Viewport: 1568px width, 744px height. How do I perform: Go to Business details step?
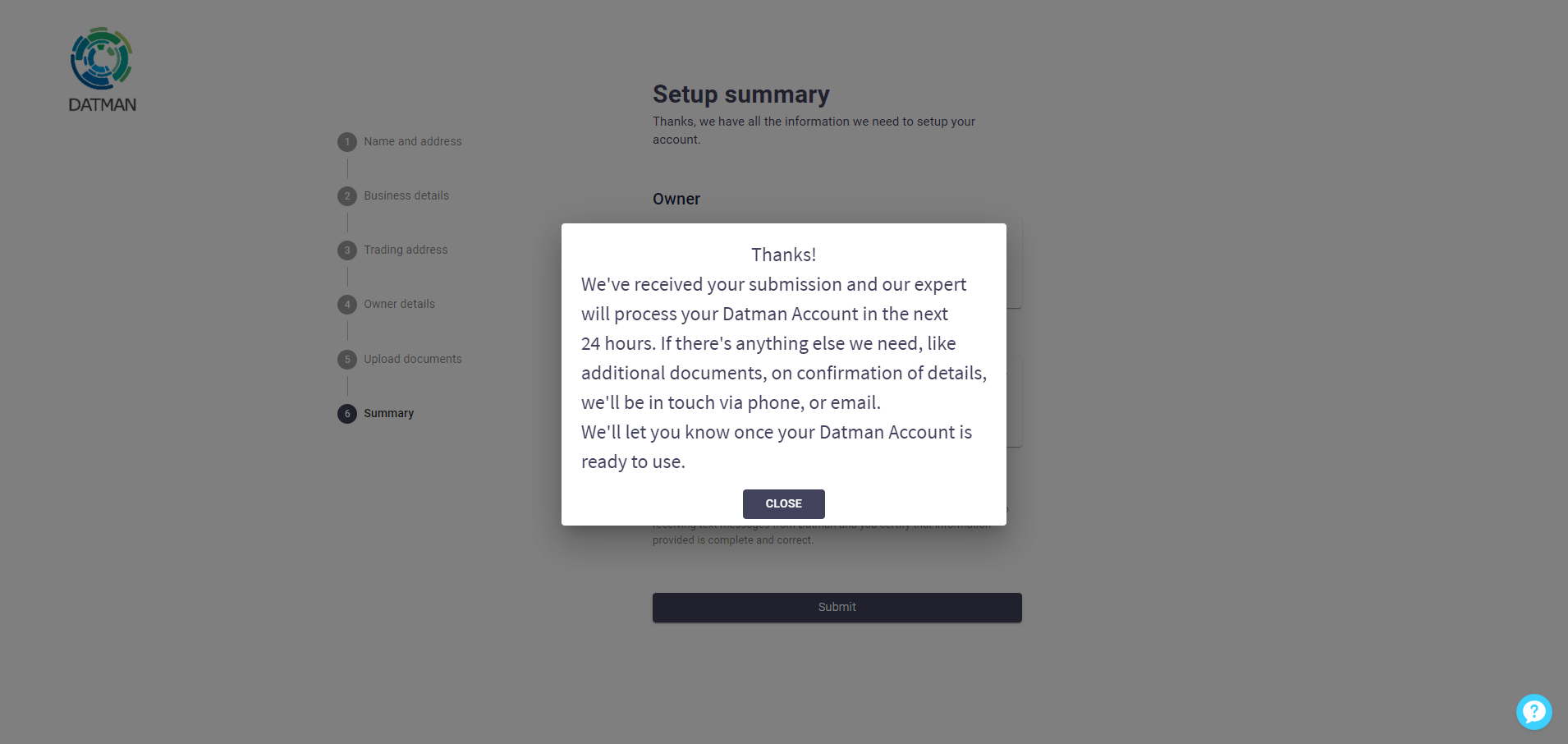[x=406, y=195]
